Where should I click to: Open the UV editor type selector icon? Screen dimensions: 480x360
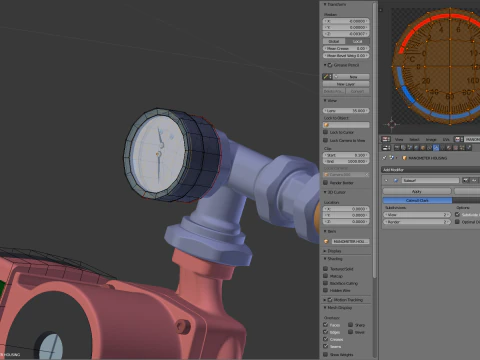coord(386,139)
